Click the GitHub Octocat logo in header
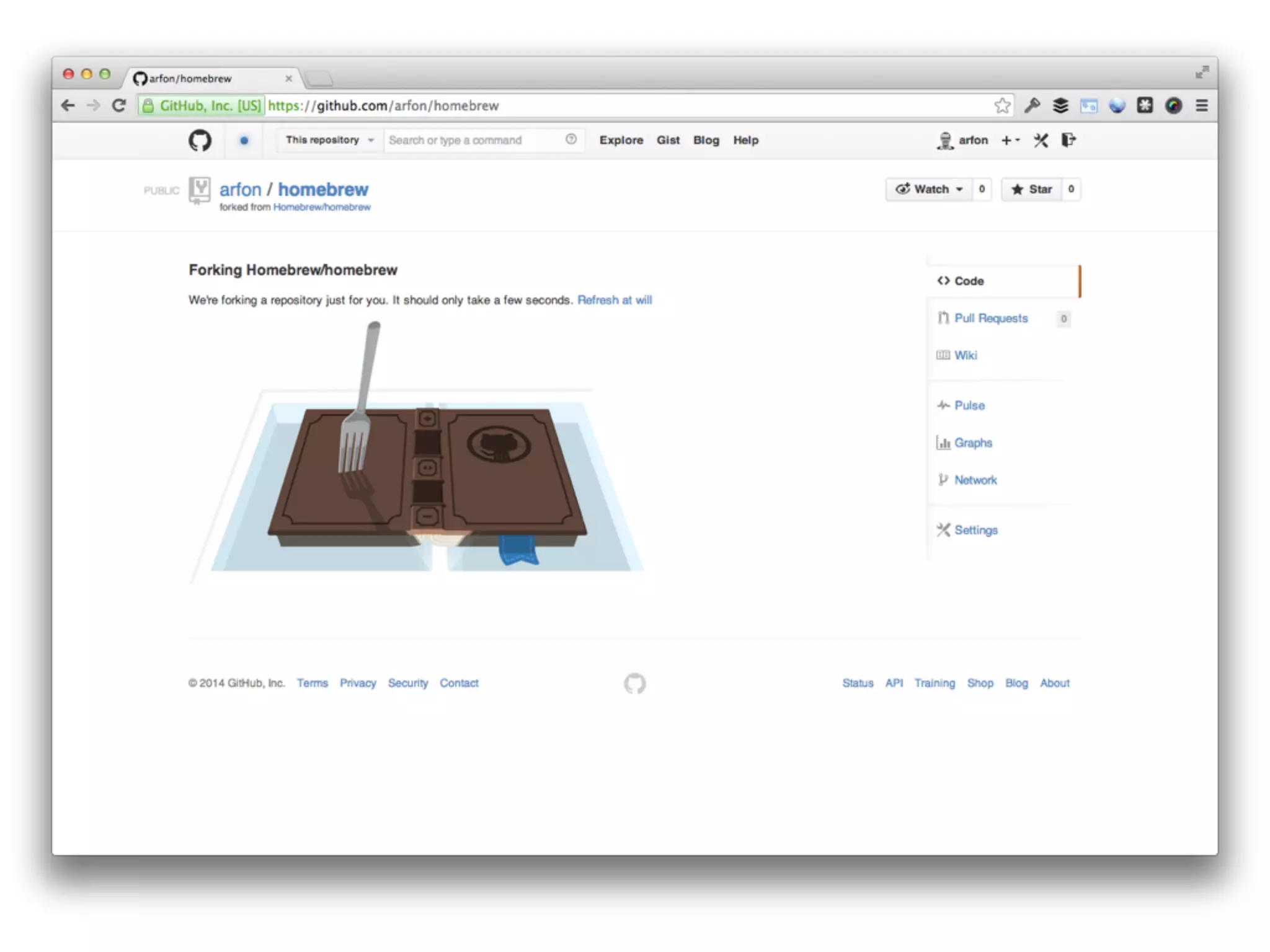The height and width of the screenshot is (952, 1270). (x=200, y=140)
